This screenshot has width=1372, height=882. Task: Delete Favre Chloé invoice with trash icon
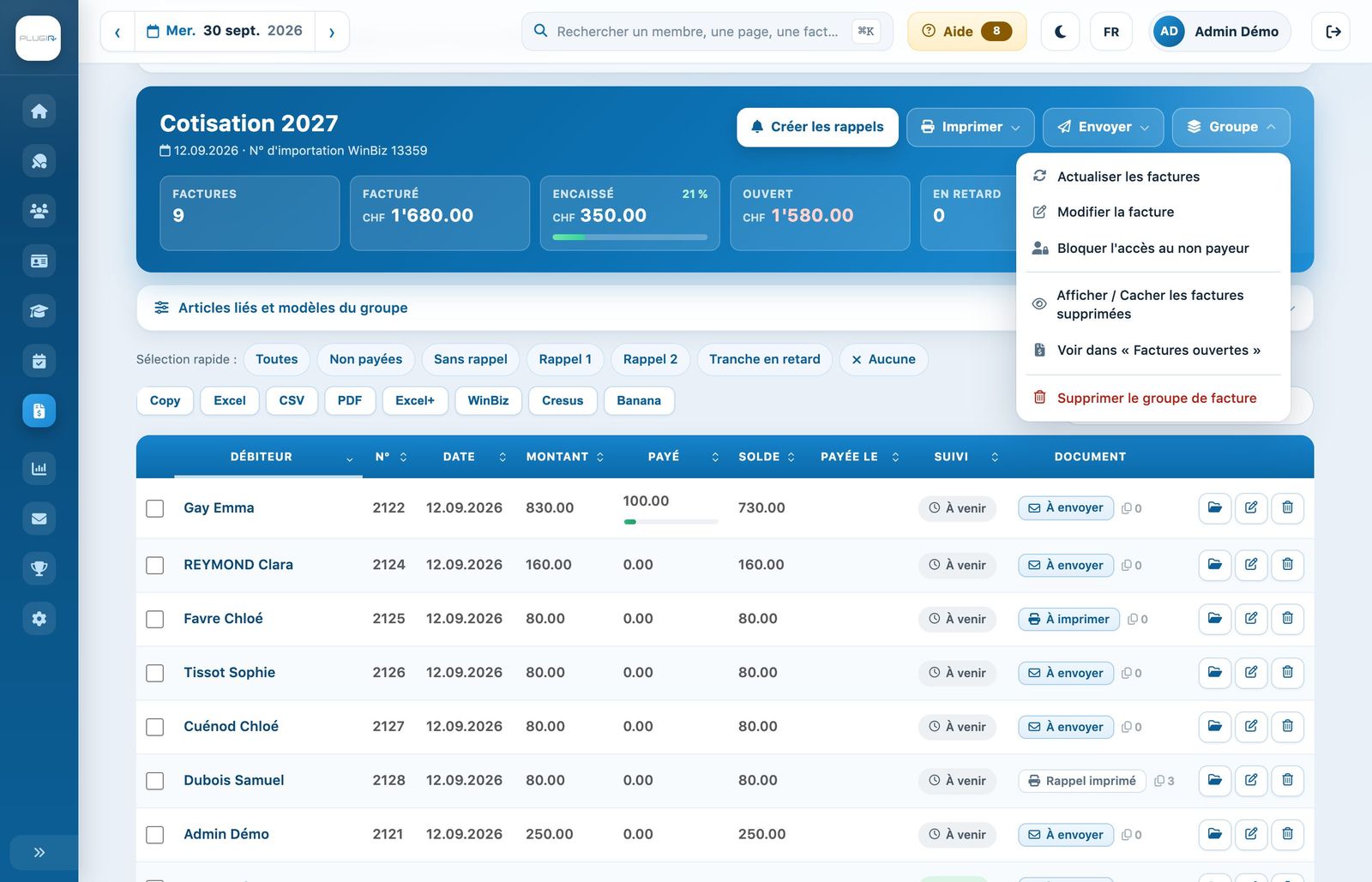click(1287, 619)
